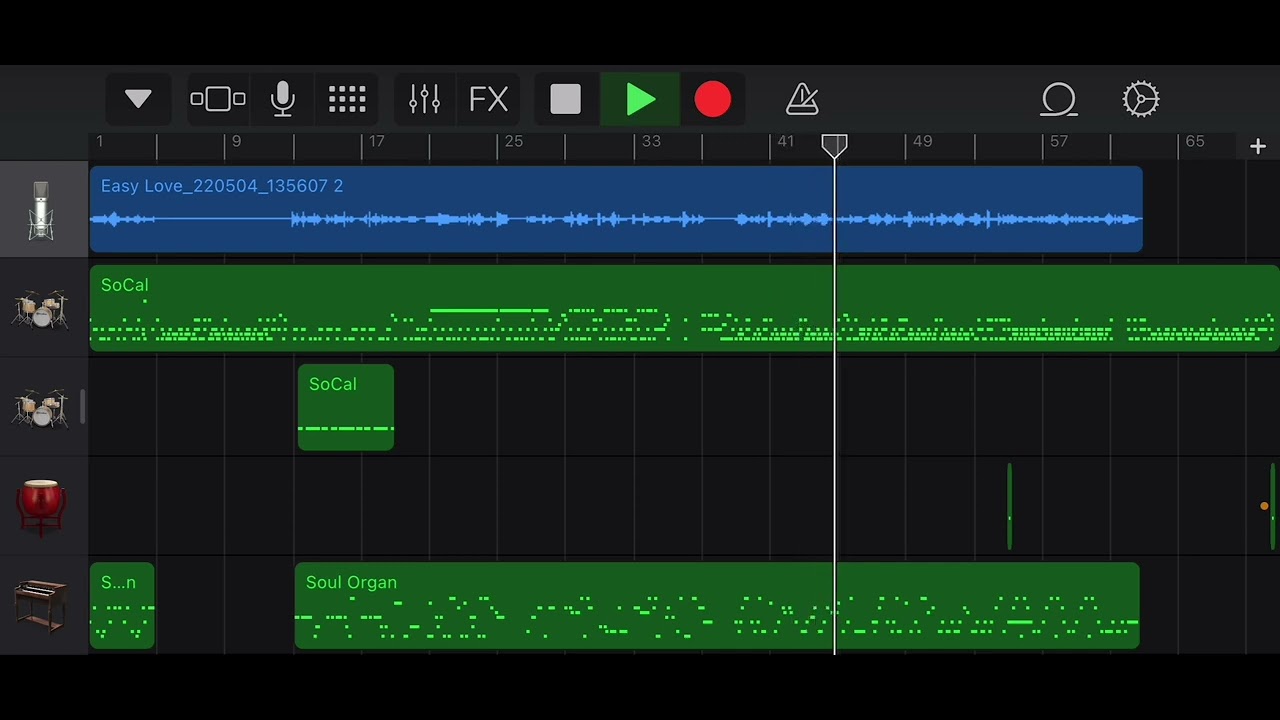Open the navigation dropdown triangle menu
Screen dimensions: 1280x720
[x=138, y=99]
